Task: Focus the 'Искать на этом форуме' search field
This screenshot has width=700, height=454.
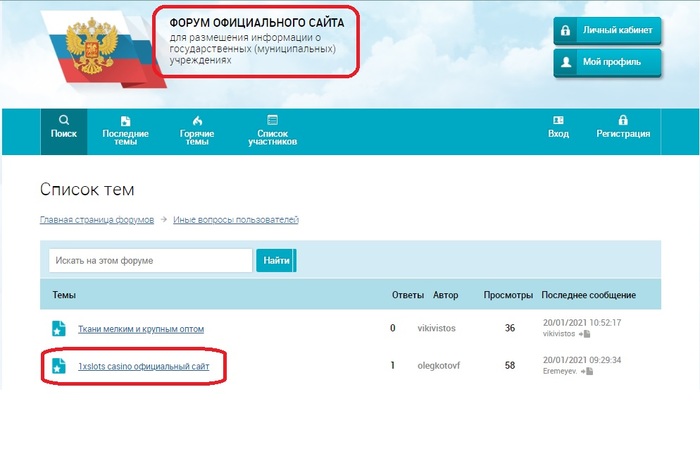Action: tap(150, 261)
